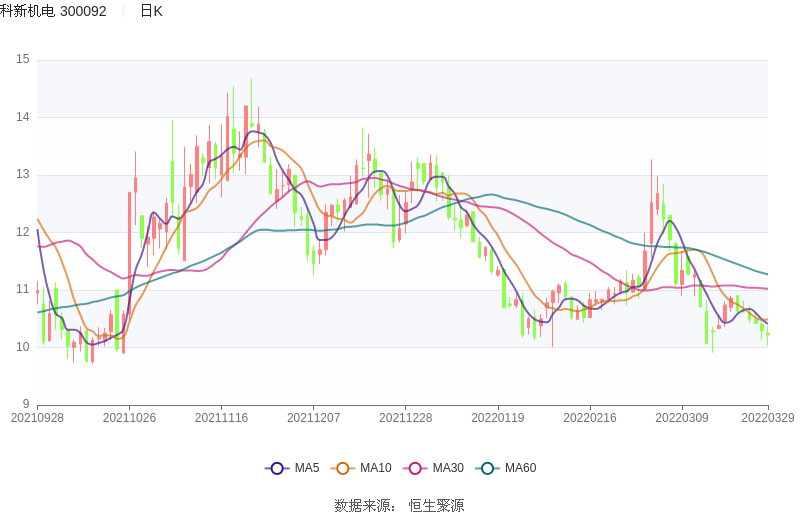Hide the MA10 line using its legend text

376,468
